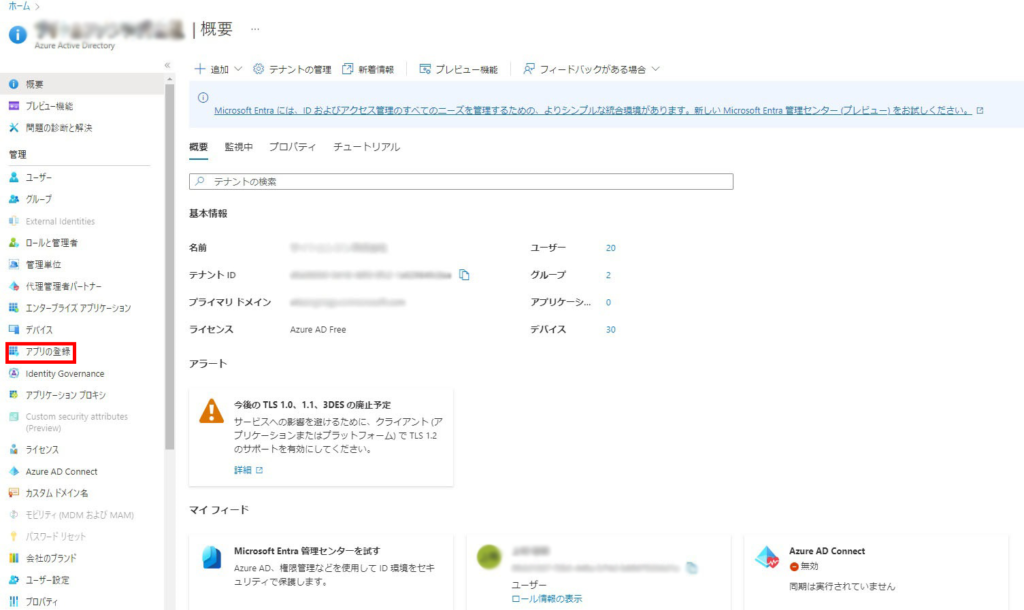Open エンタープライズ アプリケーション sidebar entry

click(78, 308)
